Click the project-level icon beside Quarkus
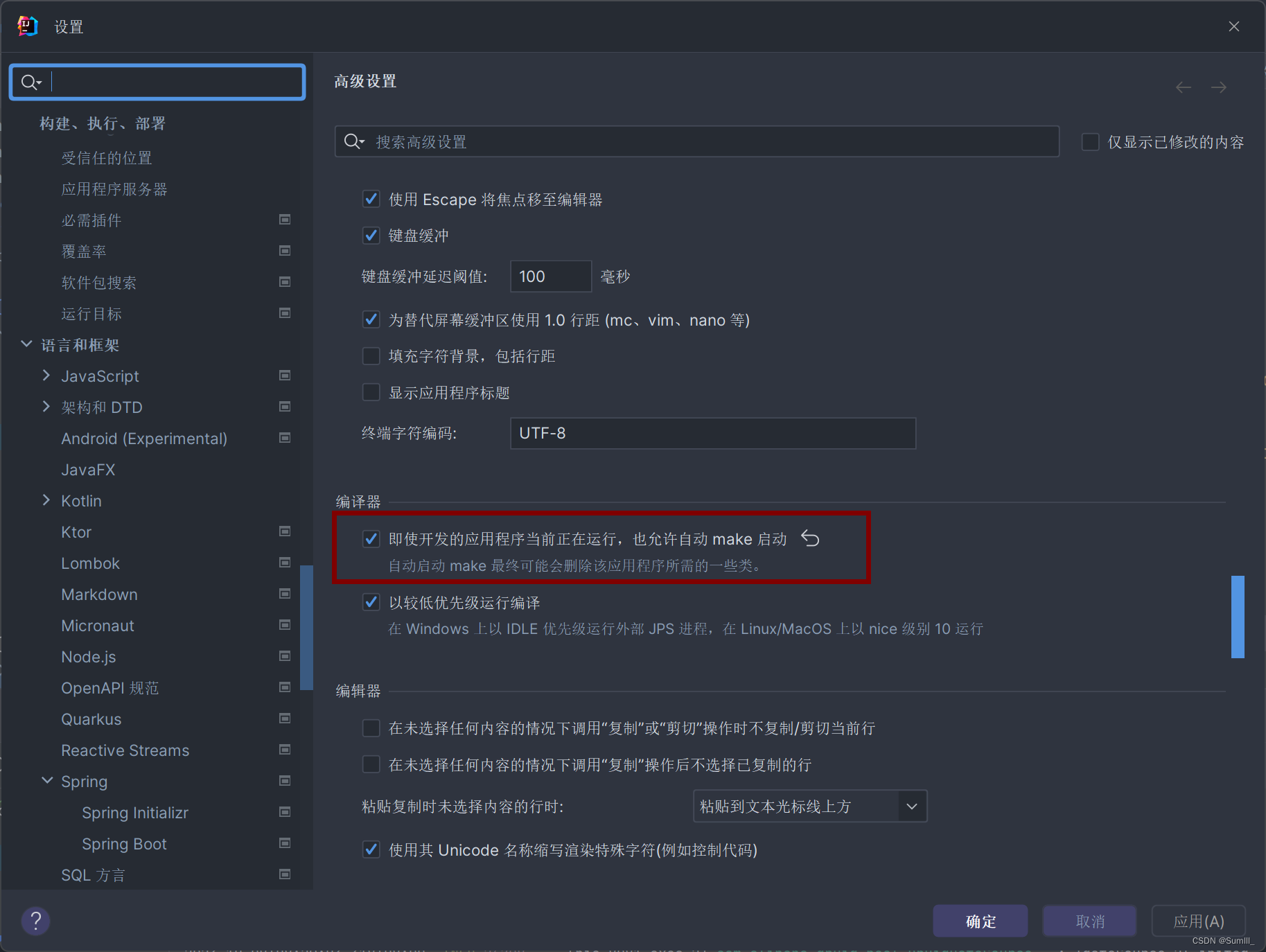Viewport: 1266px width, 952px height. click(x=285, y=719)
